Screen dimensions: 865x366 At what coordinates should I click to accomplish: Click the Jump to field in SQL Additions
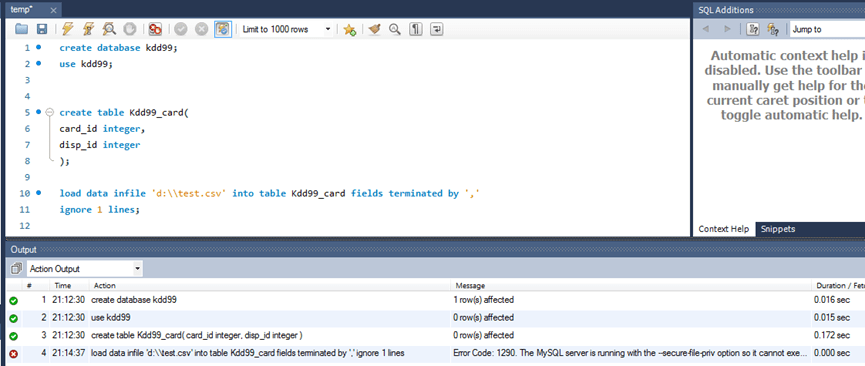826,29
